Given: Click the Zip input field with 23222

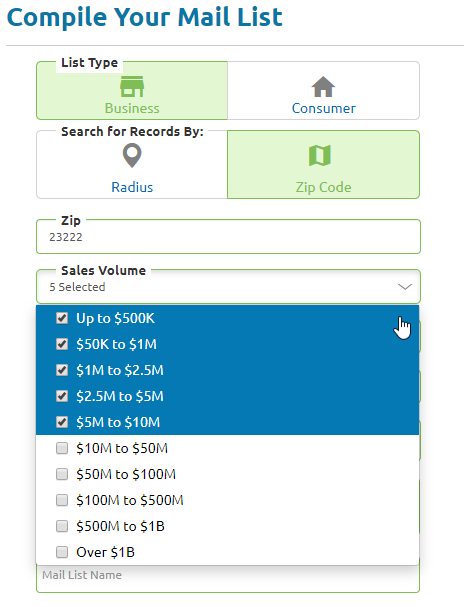Looking at the screenshot, I should click(x=228, y=237).
